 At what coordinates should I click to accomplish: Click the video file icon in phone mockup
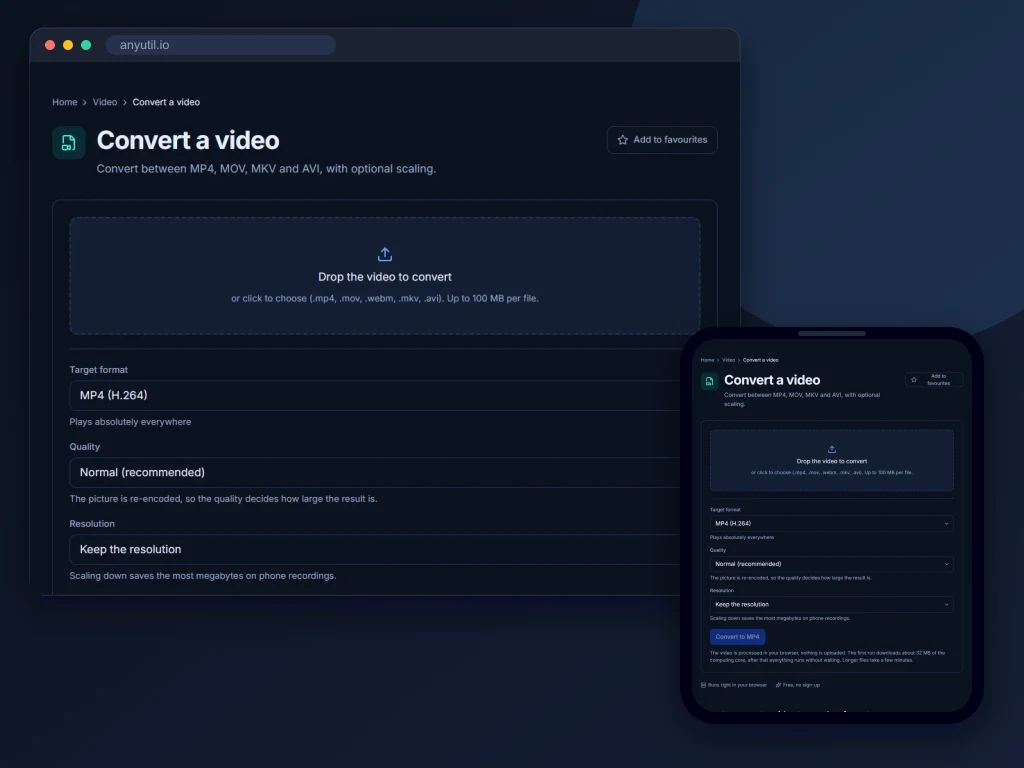coord(709,381)
